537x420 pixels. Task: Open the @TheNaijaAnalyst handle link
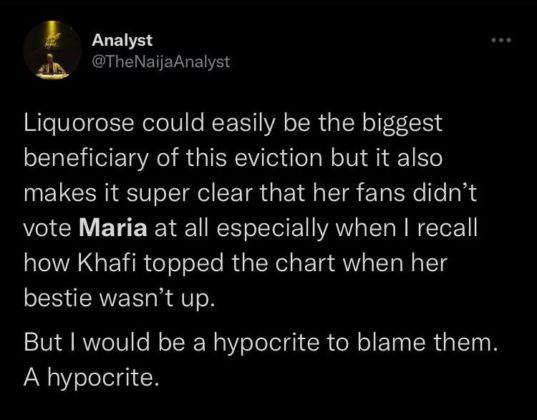[x=161, y=62]
